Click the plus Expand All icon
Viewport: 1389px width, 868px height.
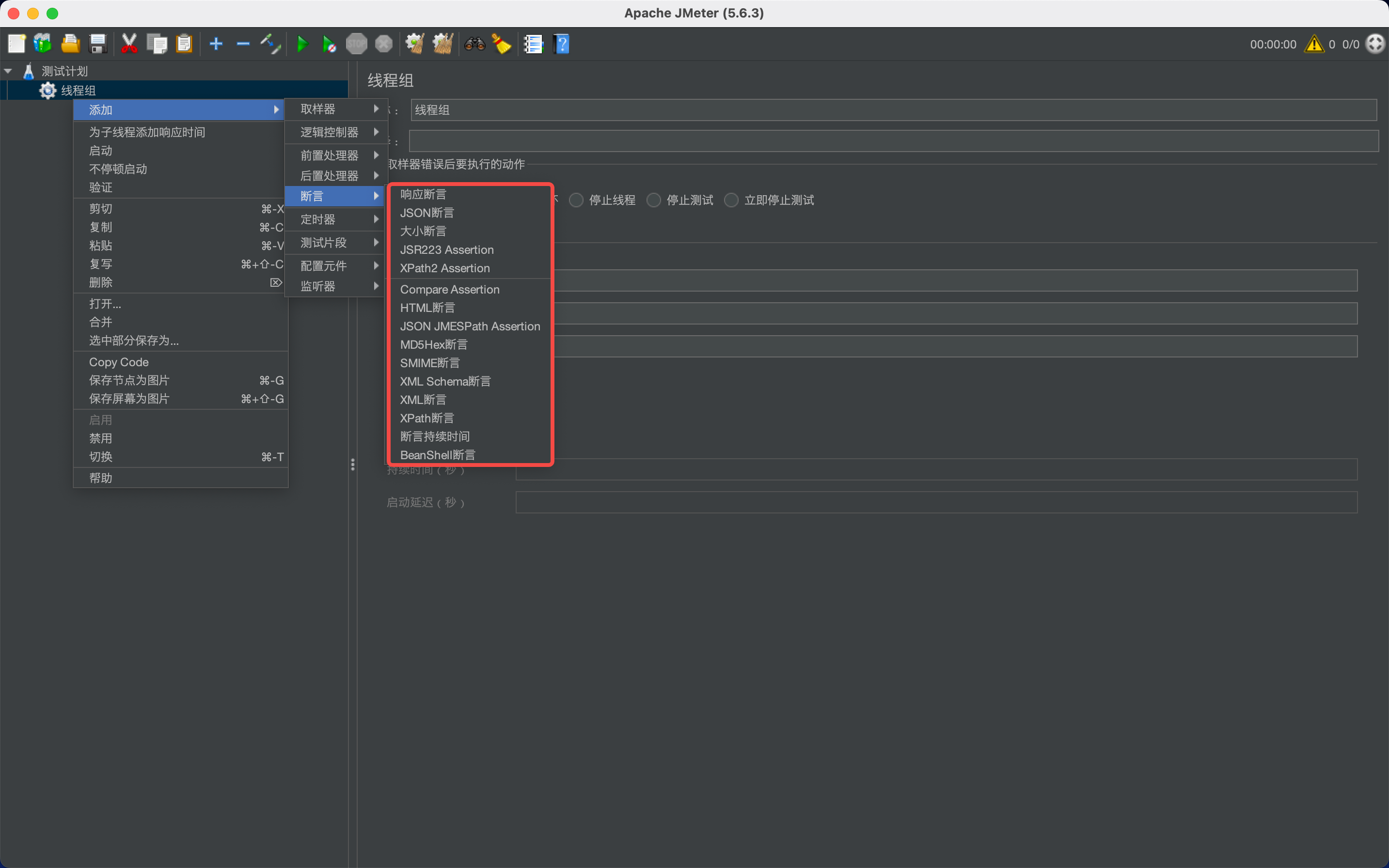216,44
